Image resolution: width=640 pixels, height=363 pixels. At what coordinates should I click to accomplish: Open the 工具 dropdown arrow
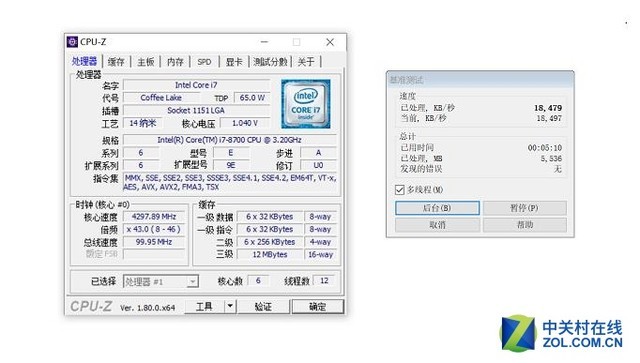coord(230,306)
